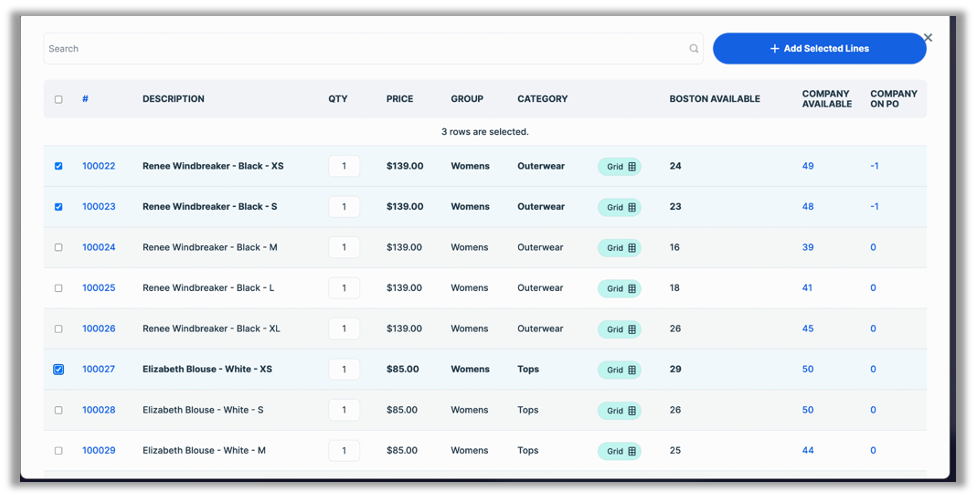The height and width of the screenshot is (498, 976).
Task: Uncheck the row 100022 checkbox
Action: (58, 166)
